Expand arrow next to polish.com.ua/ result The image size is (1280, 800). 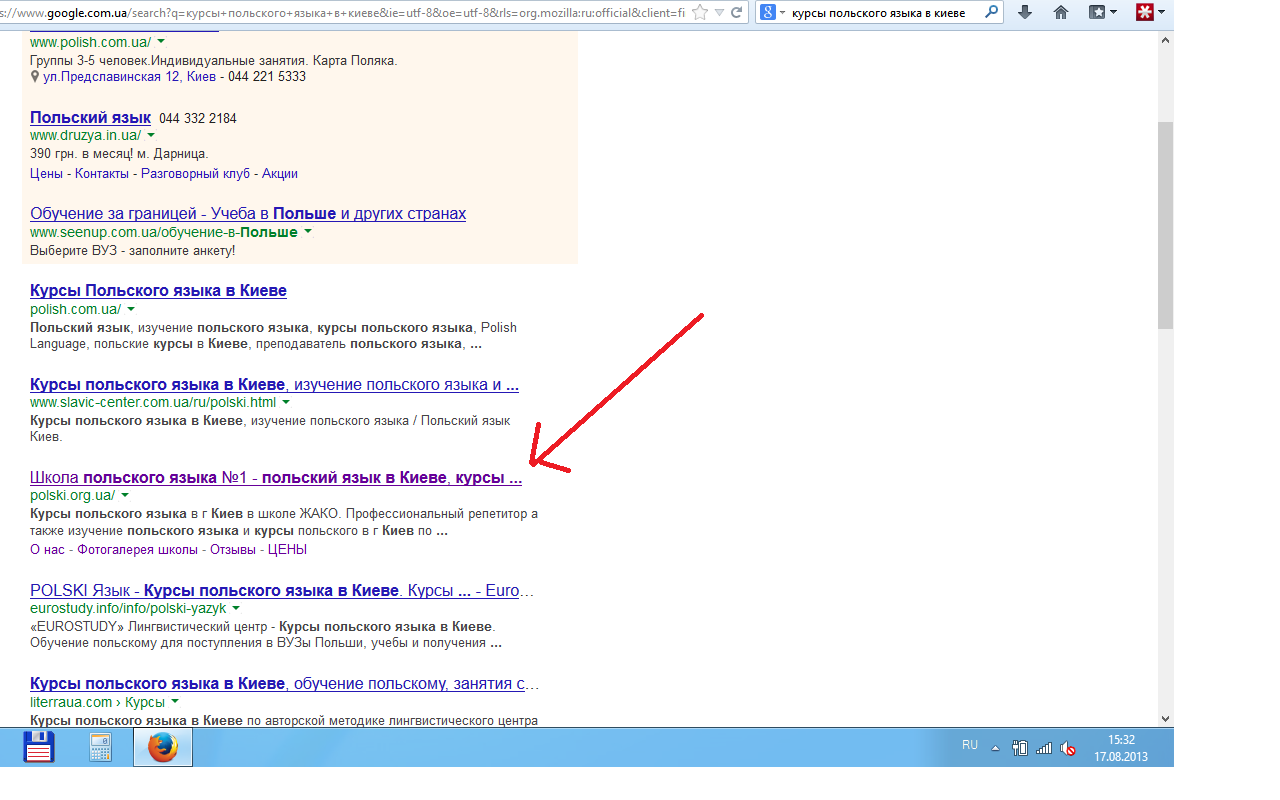click(131, 309)
